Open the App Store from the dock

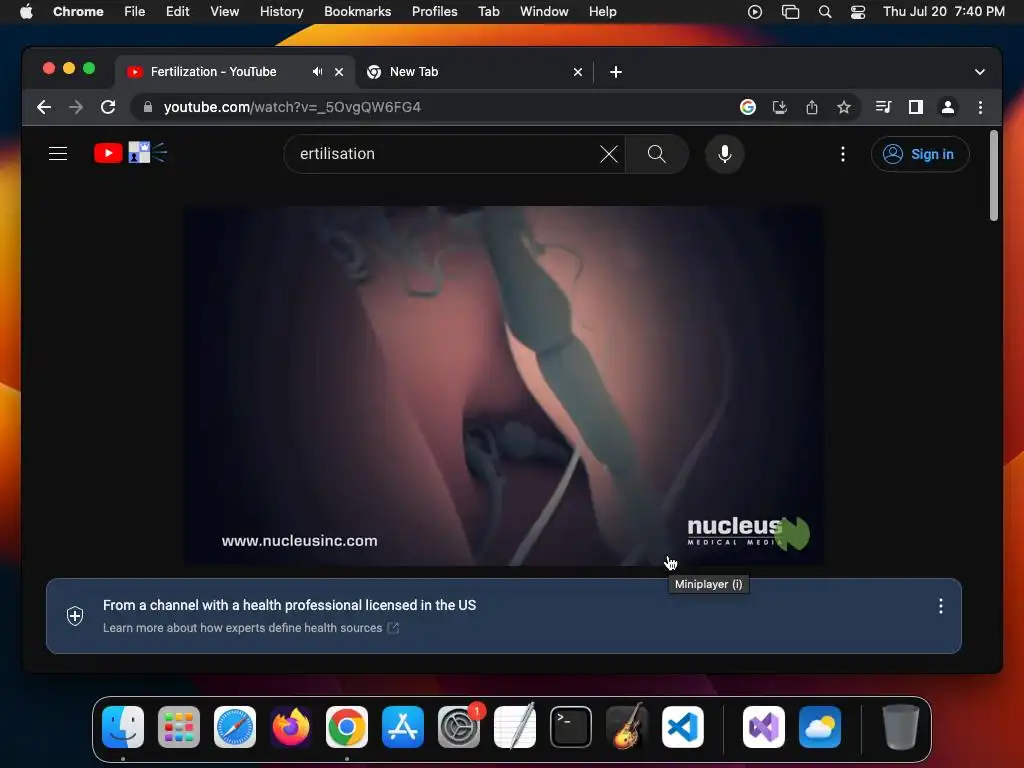(x=402, y=727)
